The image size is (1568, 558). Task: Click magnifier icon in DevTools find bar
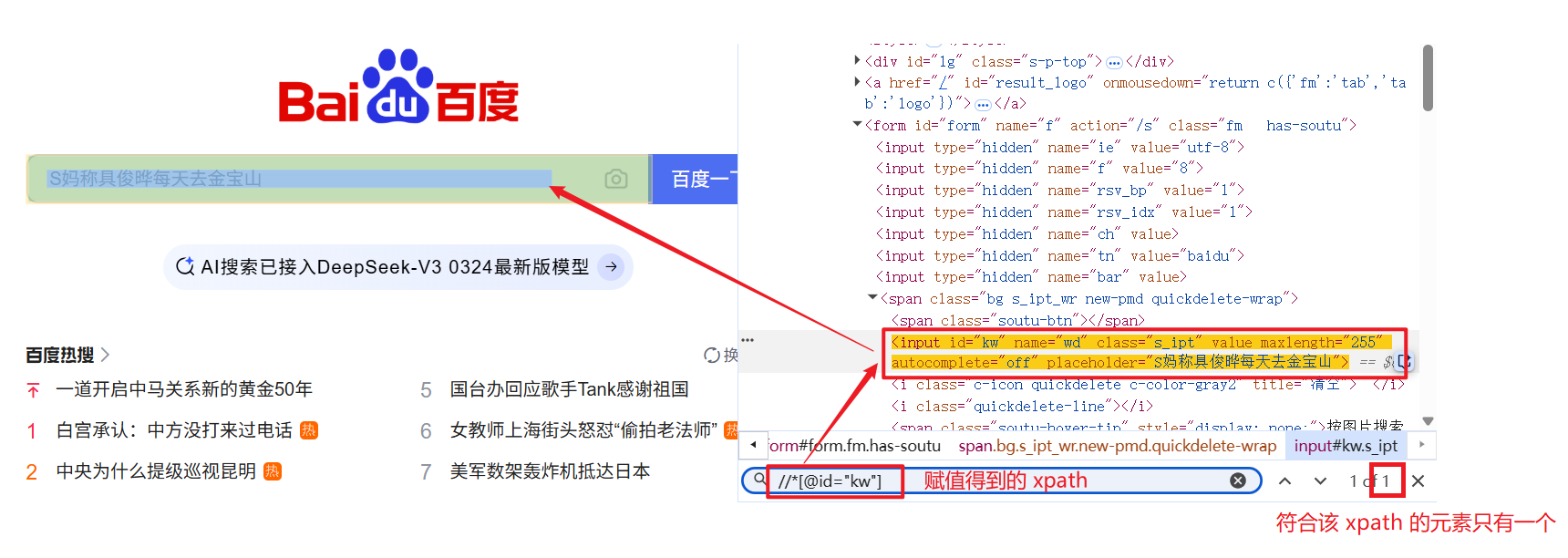[x=759, y=480]
